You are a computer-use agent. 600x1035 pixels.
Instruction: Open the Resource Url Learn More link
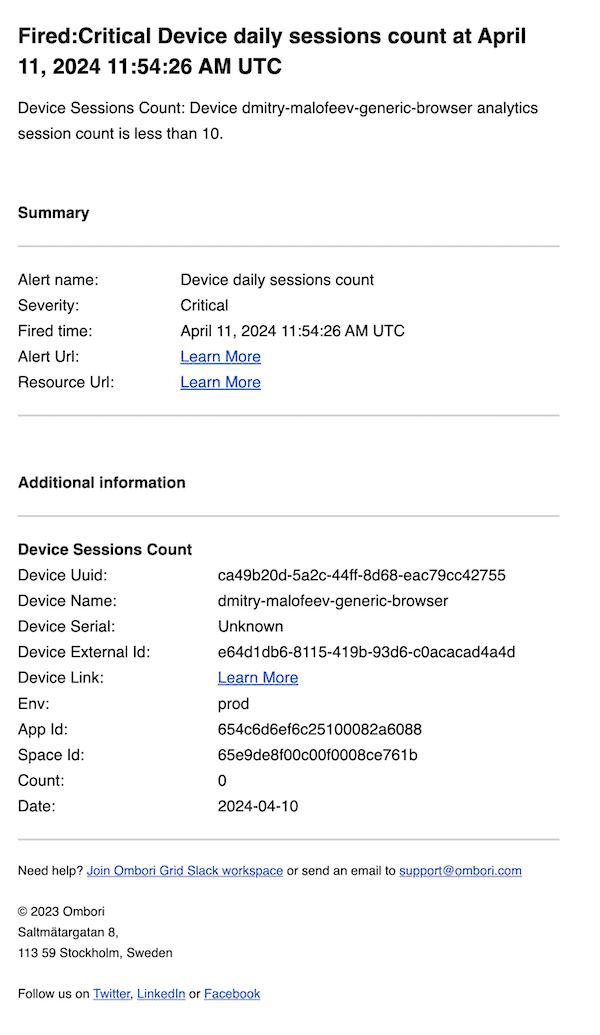coord(220,382)
